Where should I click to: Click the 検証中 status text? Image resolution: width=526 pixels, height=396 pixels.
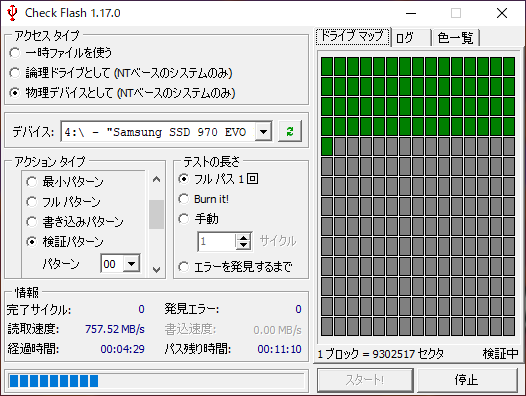[501, 353]
